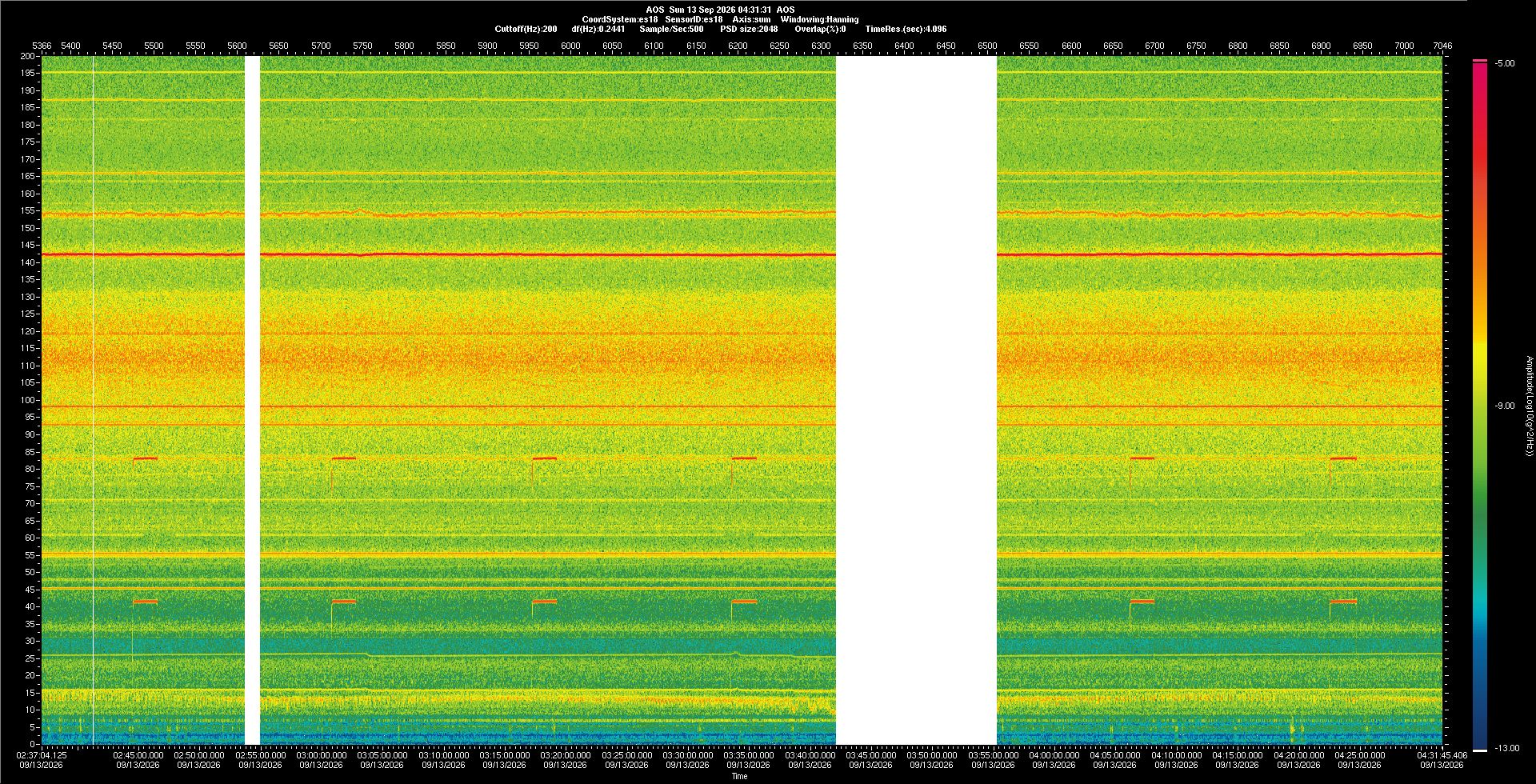Click the 200 Hz frequency axis label
1536x784 pixels.
[28, 56]
